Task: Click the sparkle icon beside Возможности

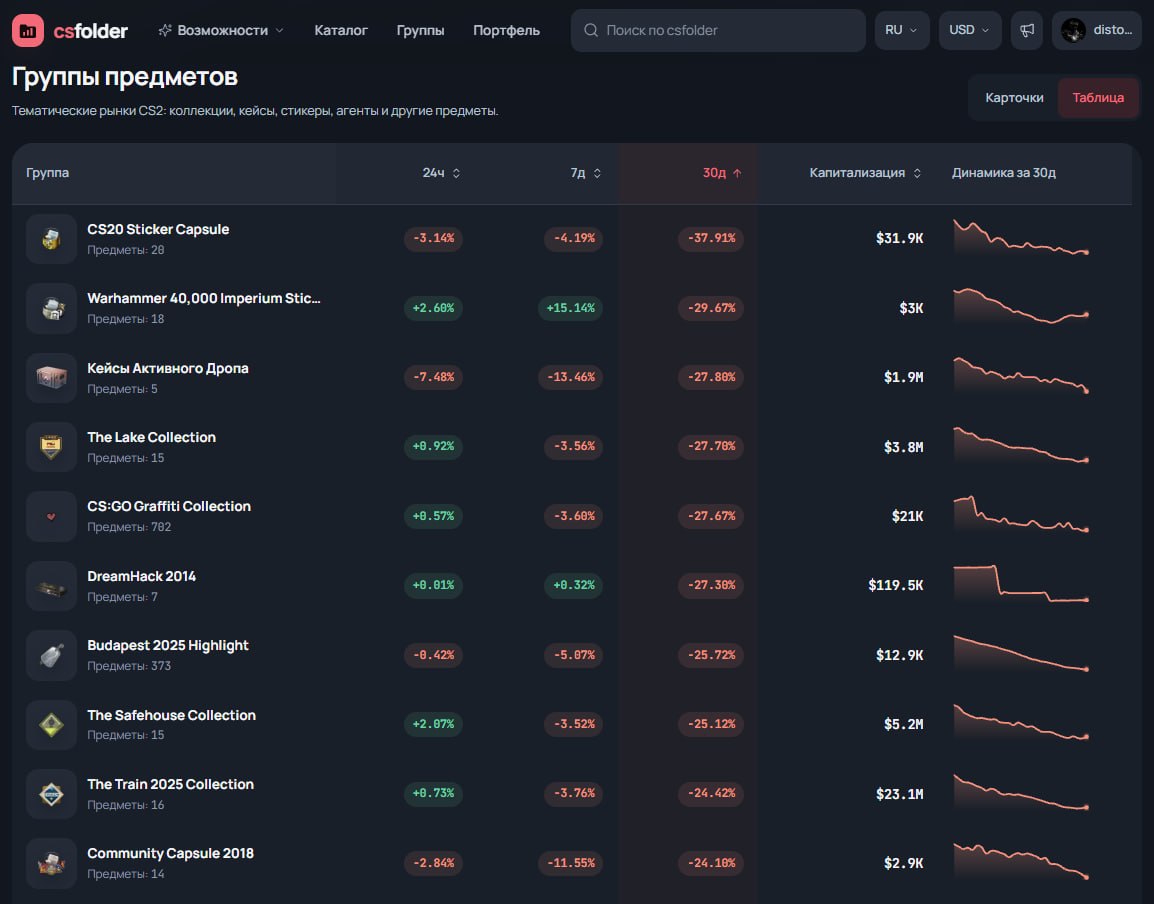Action: pyautogui.click(x=166, y=30)
